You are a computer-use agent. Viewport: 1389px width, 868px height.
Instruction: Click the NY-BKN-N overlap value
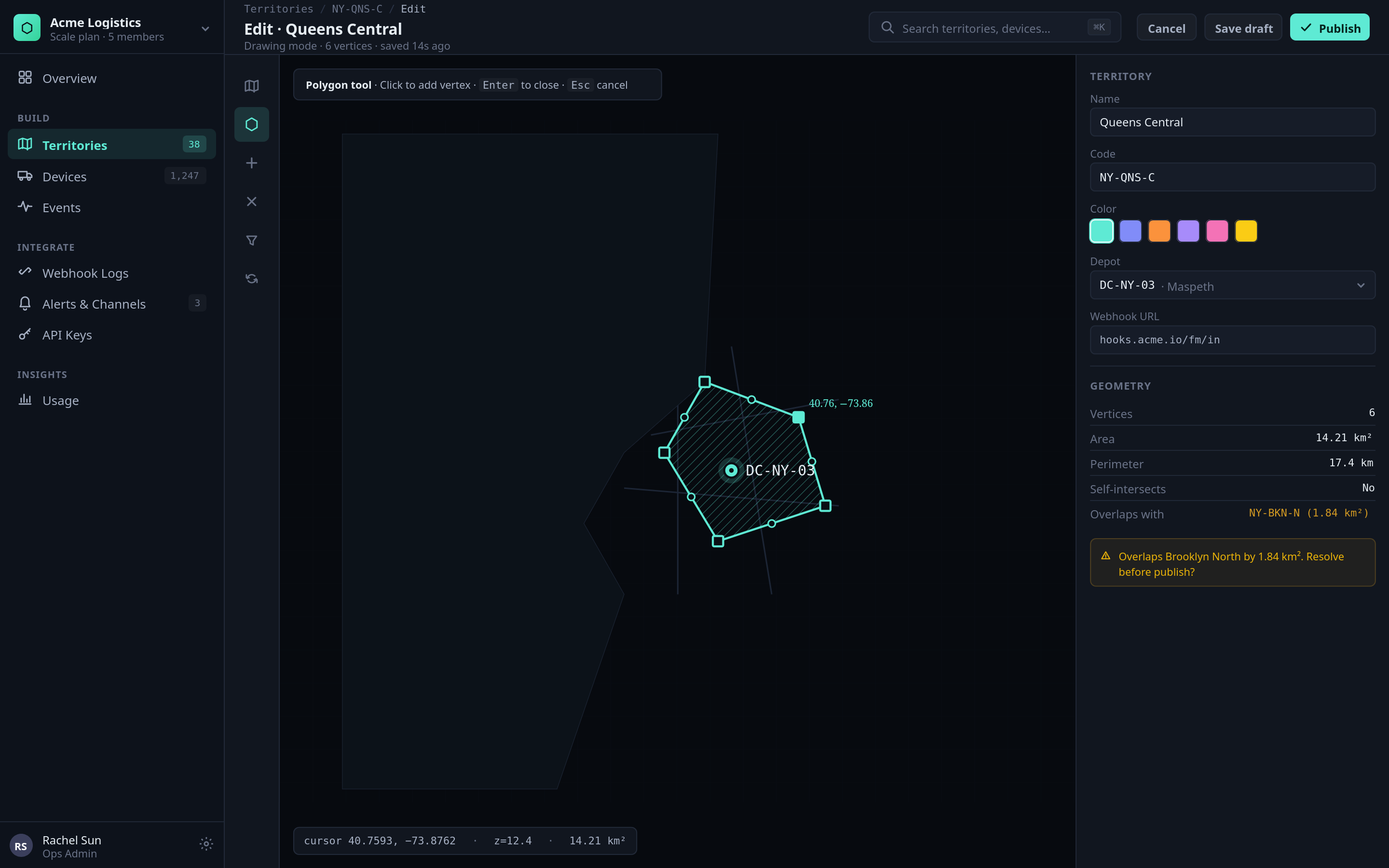[1308, 513]
